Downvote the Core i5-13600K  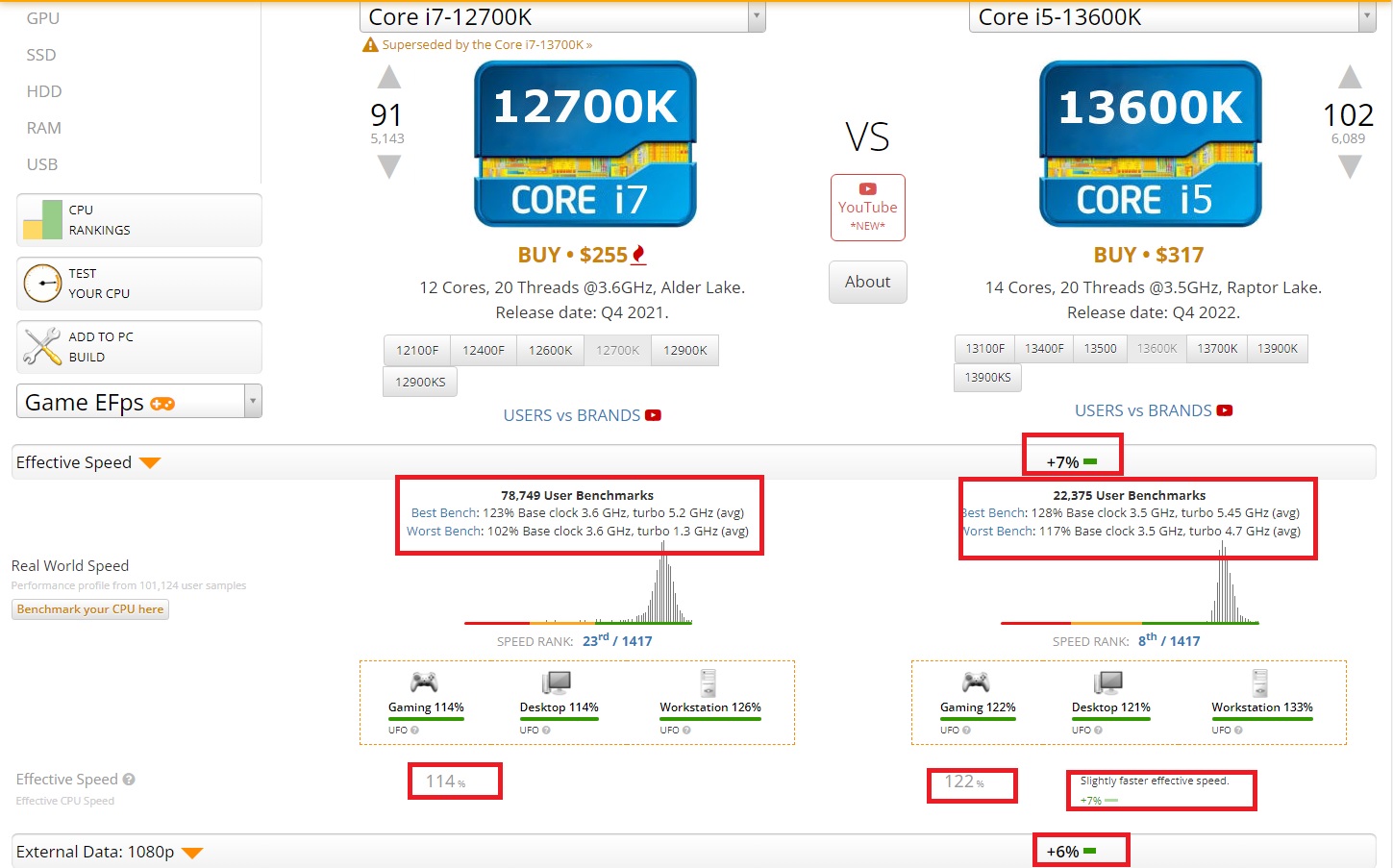tap(1350, 167)
